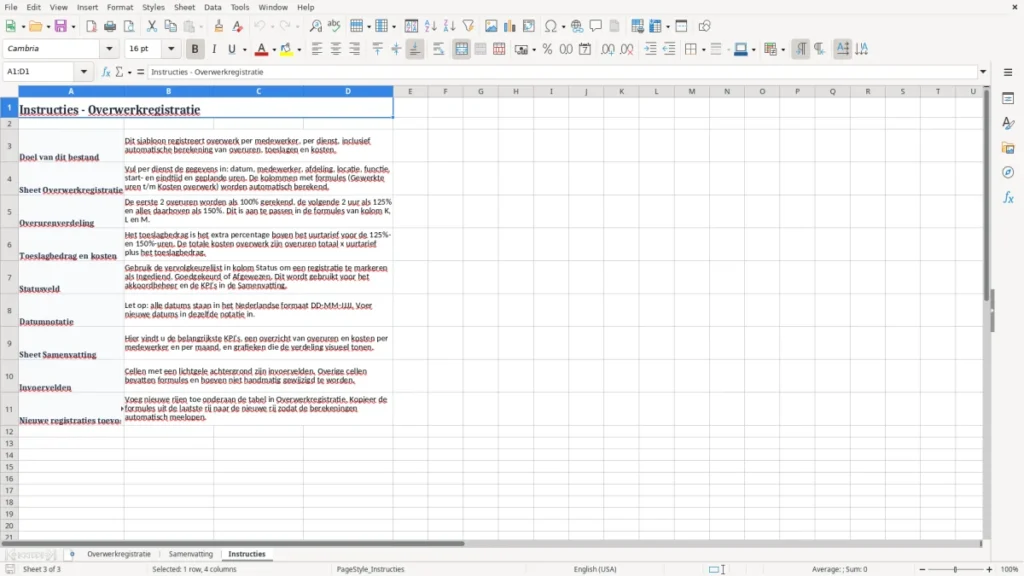Export directly as PDF icon
1024x576 pixels.
(91, 26)
